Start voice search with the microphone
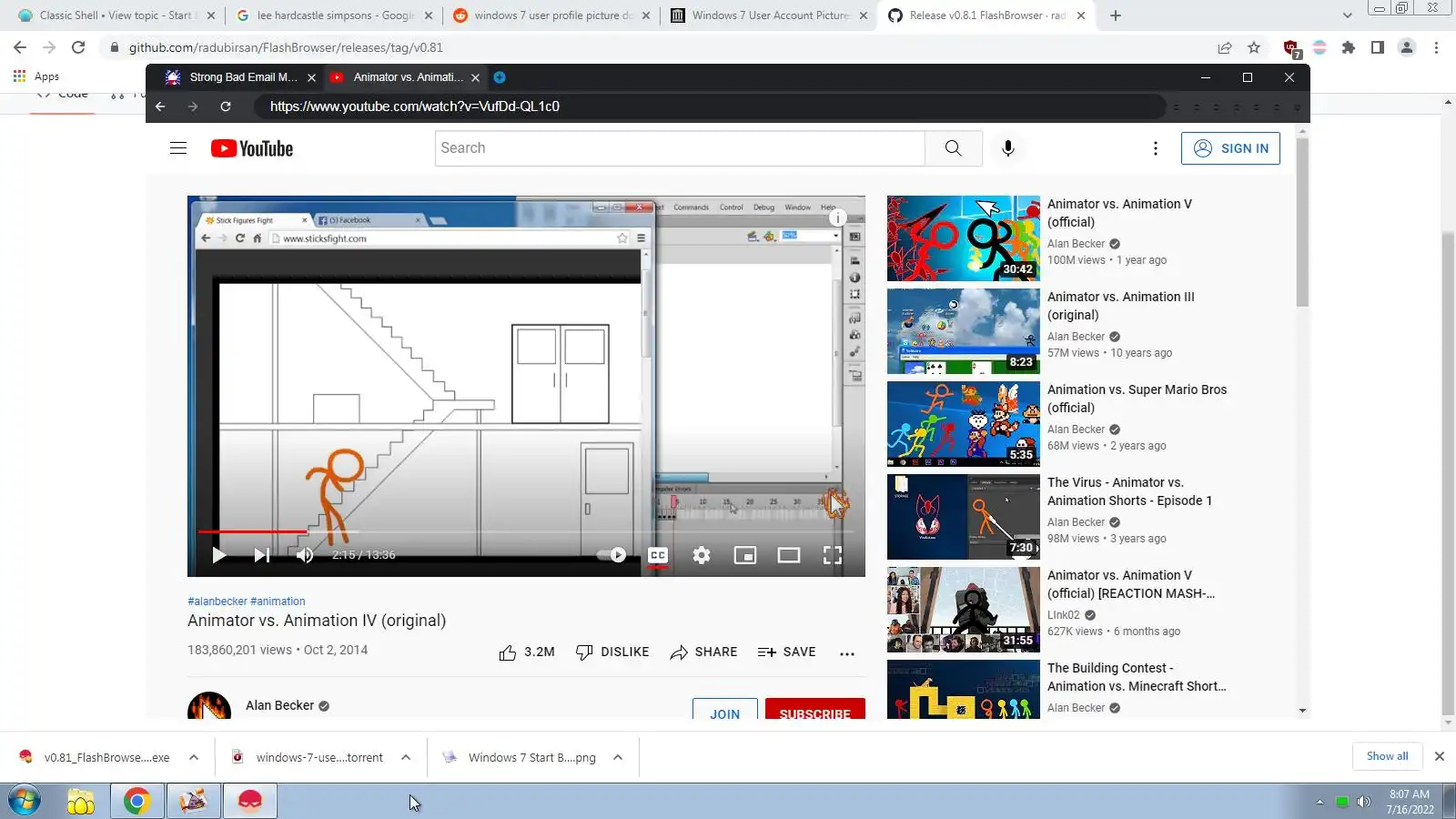 point(1007,148)
